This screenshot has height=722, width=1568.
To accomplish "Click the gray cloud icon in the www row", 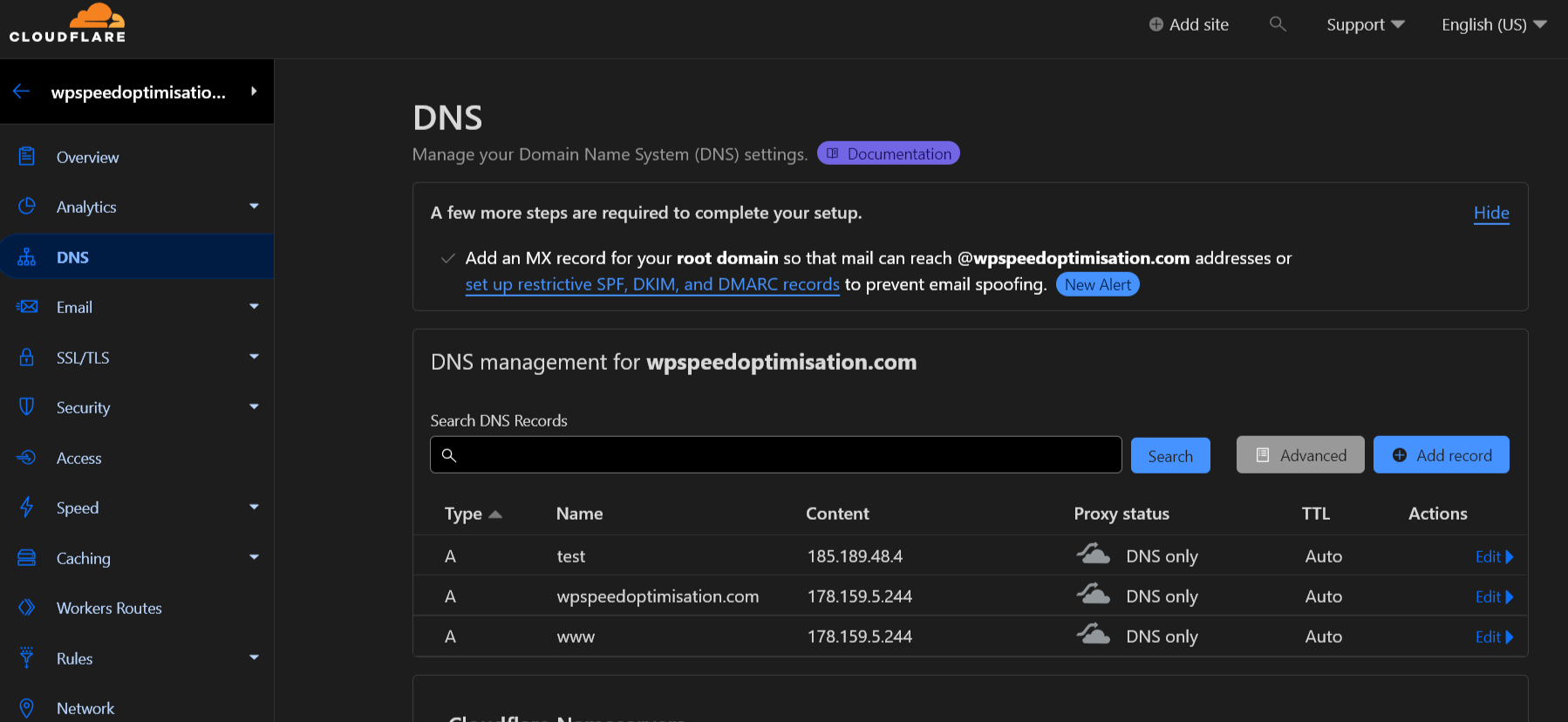I will point(1093,634).
